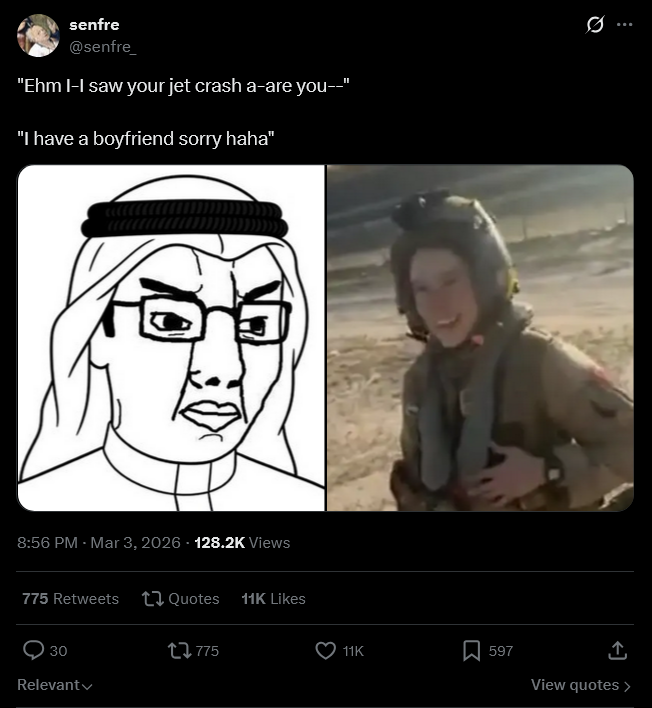Expand the Relevant sort dropdown
Viewport: 652px width, 708px height.
[x=55, y=685]
